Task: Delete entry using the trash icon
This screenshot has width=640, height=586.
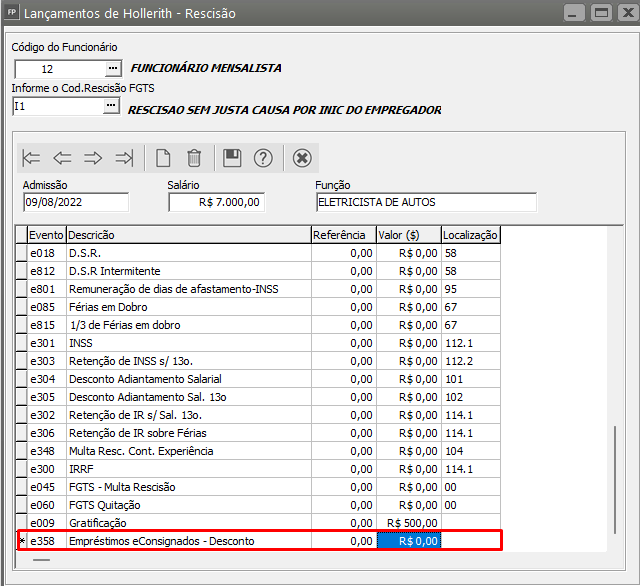Action: pos(194,158)
